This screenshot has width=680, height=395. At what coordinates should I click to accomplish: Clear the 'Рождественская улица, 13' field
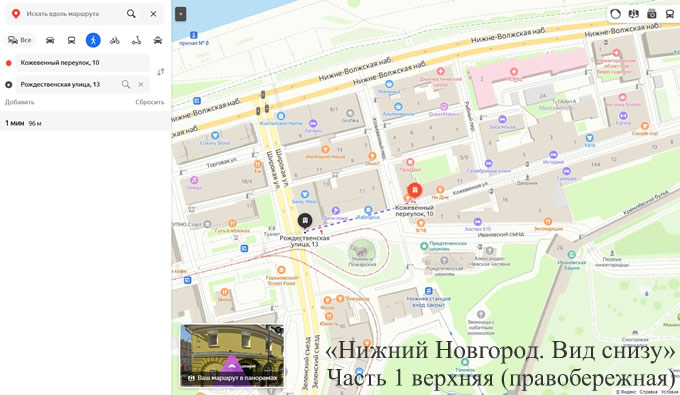pyautogui.click(x=141, y=85)
